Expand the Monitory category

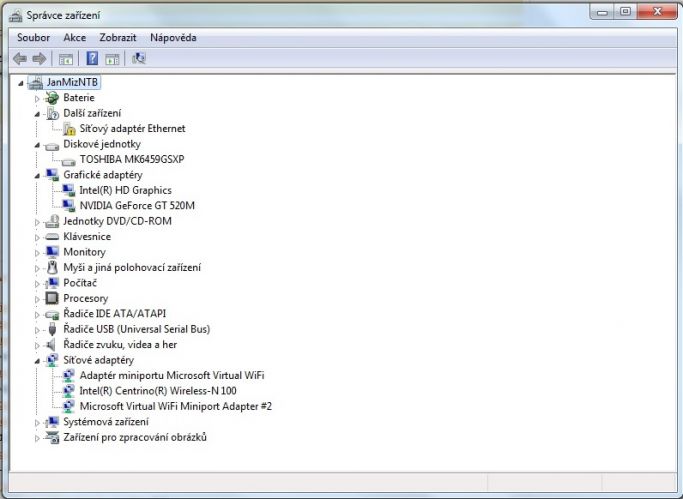point(37,253)
